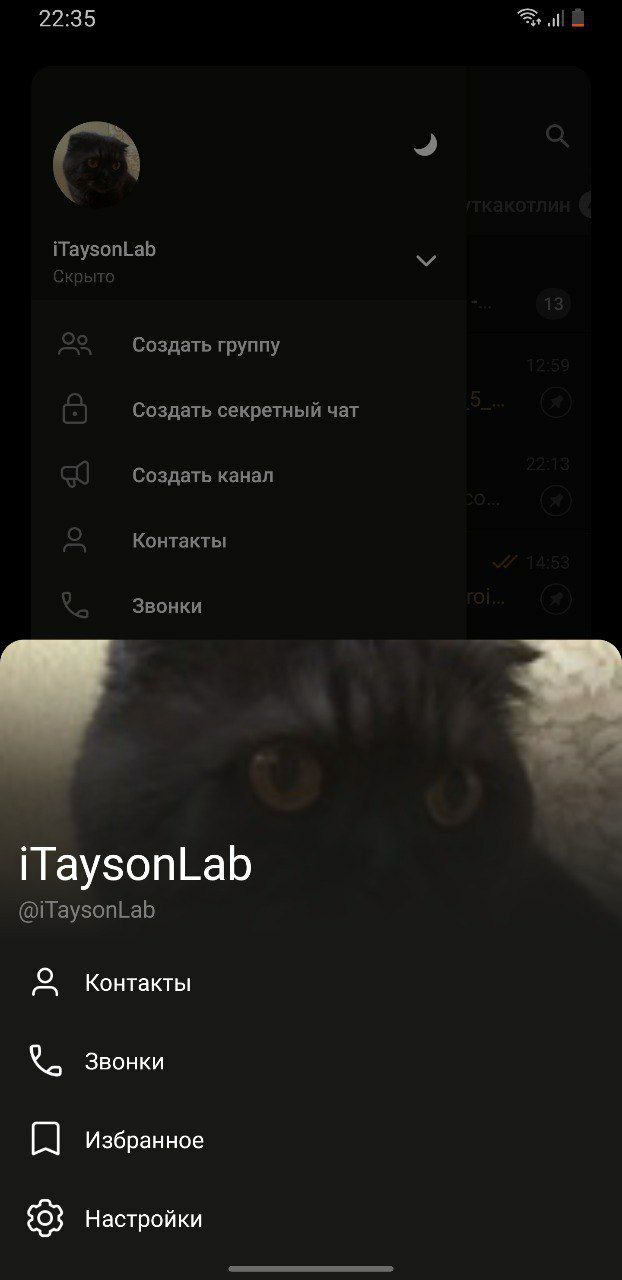Select Создать группу menu entry

pos(248,345)
